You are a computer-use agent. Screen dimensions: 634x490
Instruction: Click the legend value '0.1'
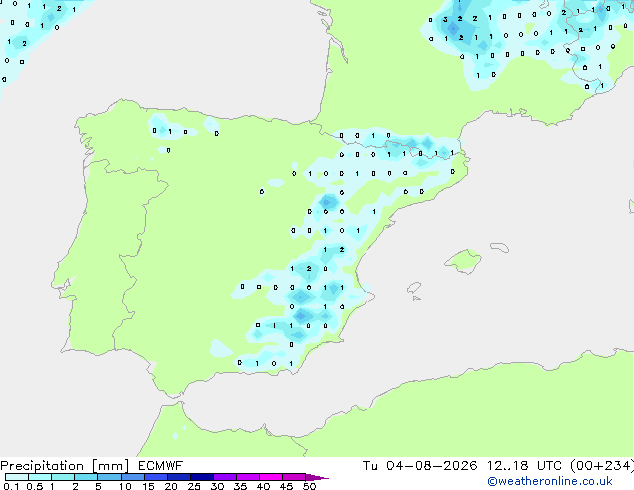[11, 486]
